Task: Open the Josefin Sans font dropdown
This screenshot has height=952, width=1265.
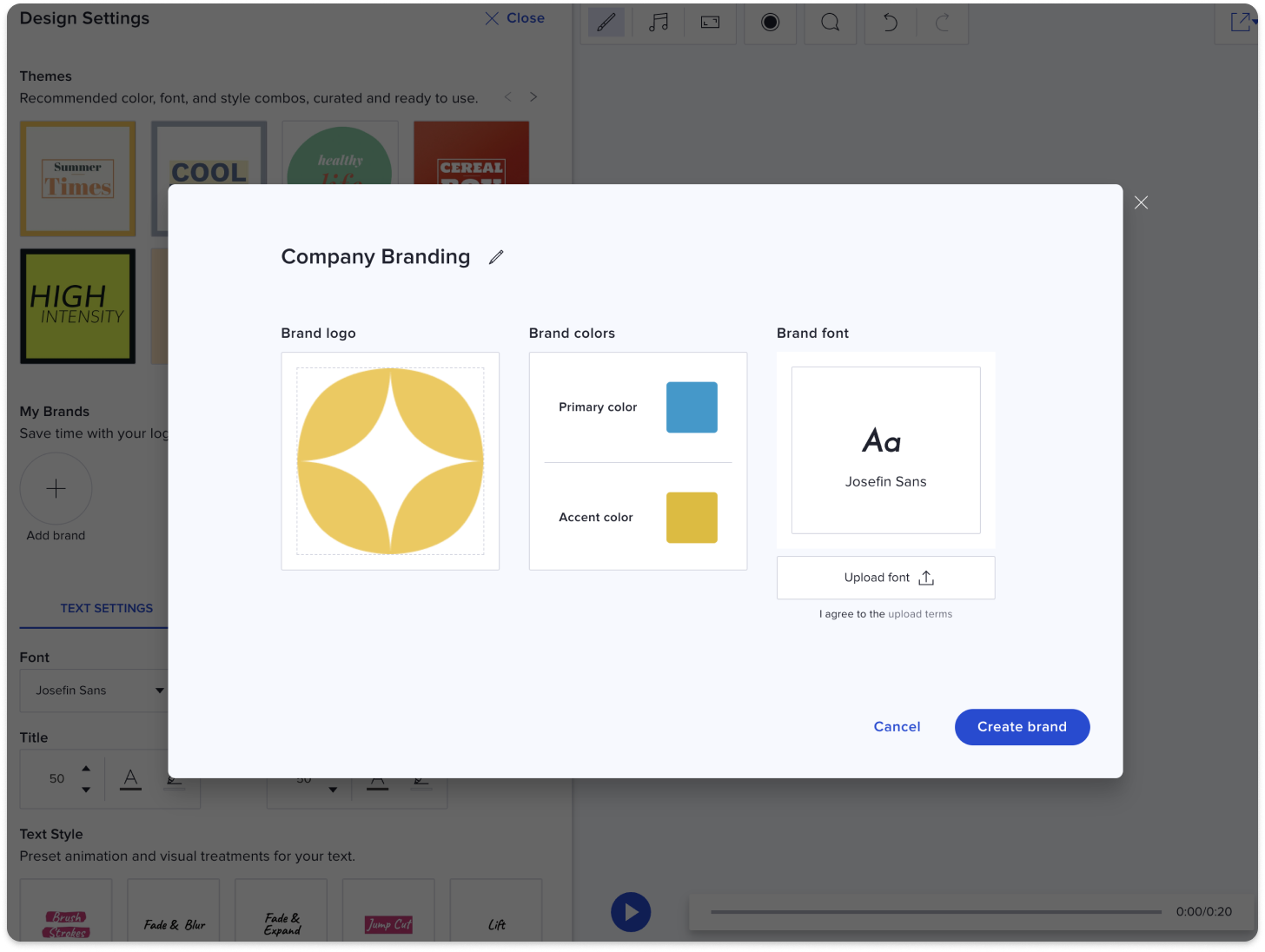Action: [94, 691]
